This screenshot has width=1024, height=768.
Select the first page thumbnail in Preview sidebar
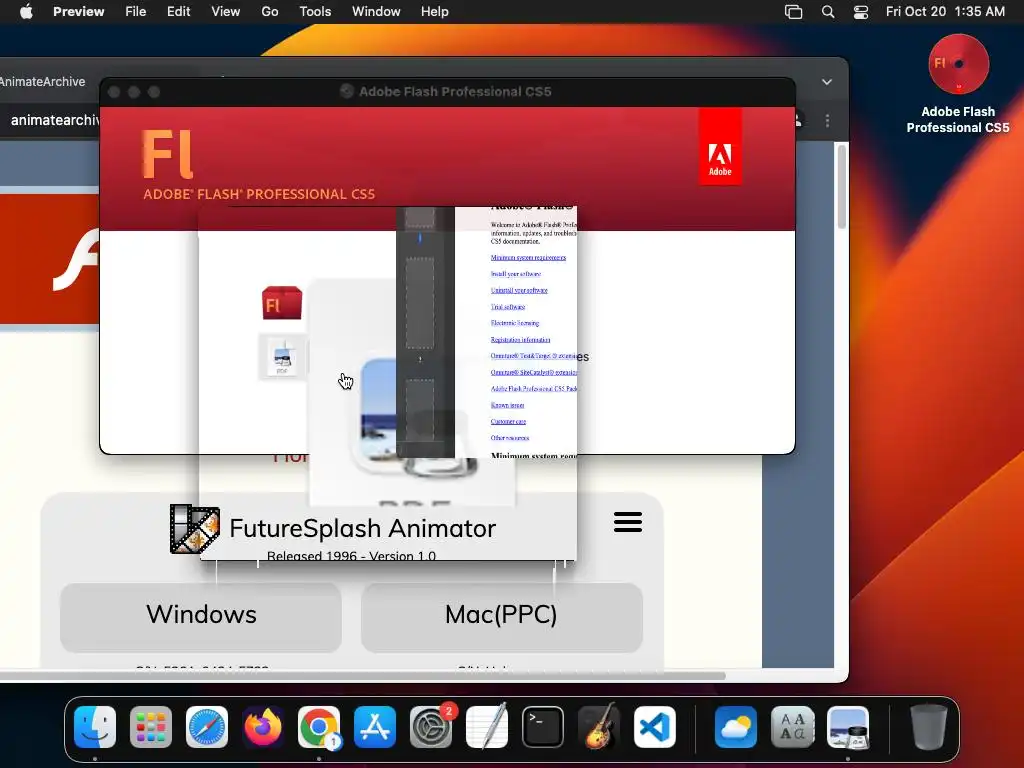[420, 217]
